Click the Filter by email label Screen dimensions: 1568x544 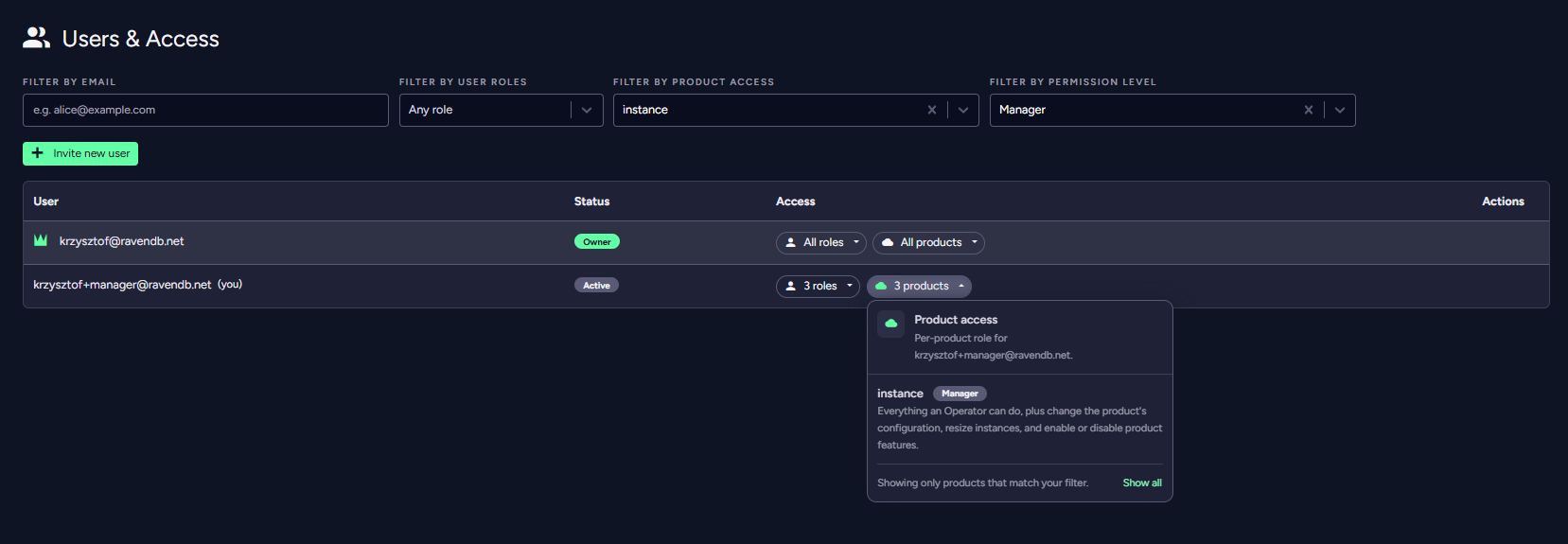click(69, 82)
